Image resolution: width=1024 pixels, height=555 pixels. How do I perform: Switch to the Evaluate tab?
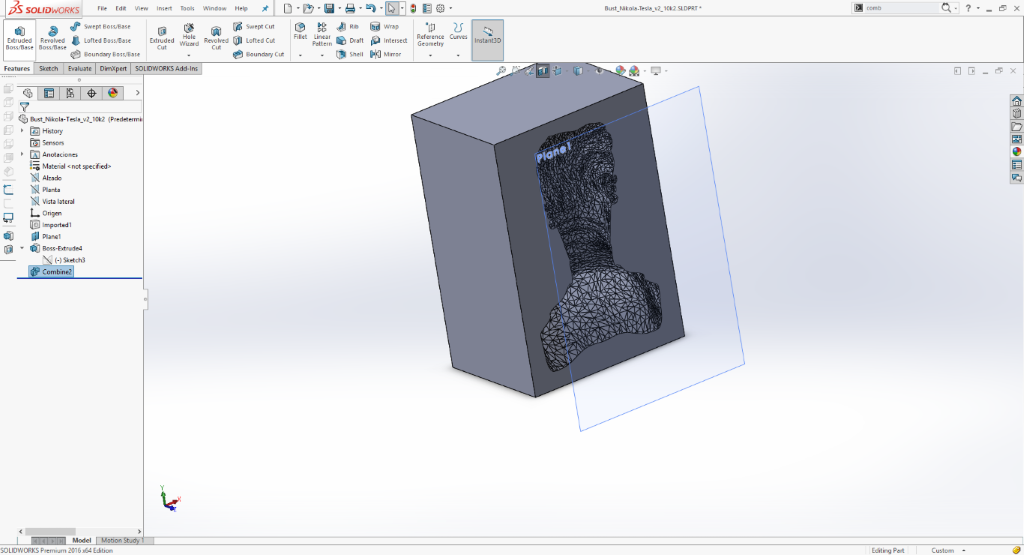[x=80, y=69]
